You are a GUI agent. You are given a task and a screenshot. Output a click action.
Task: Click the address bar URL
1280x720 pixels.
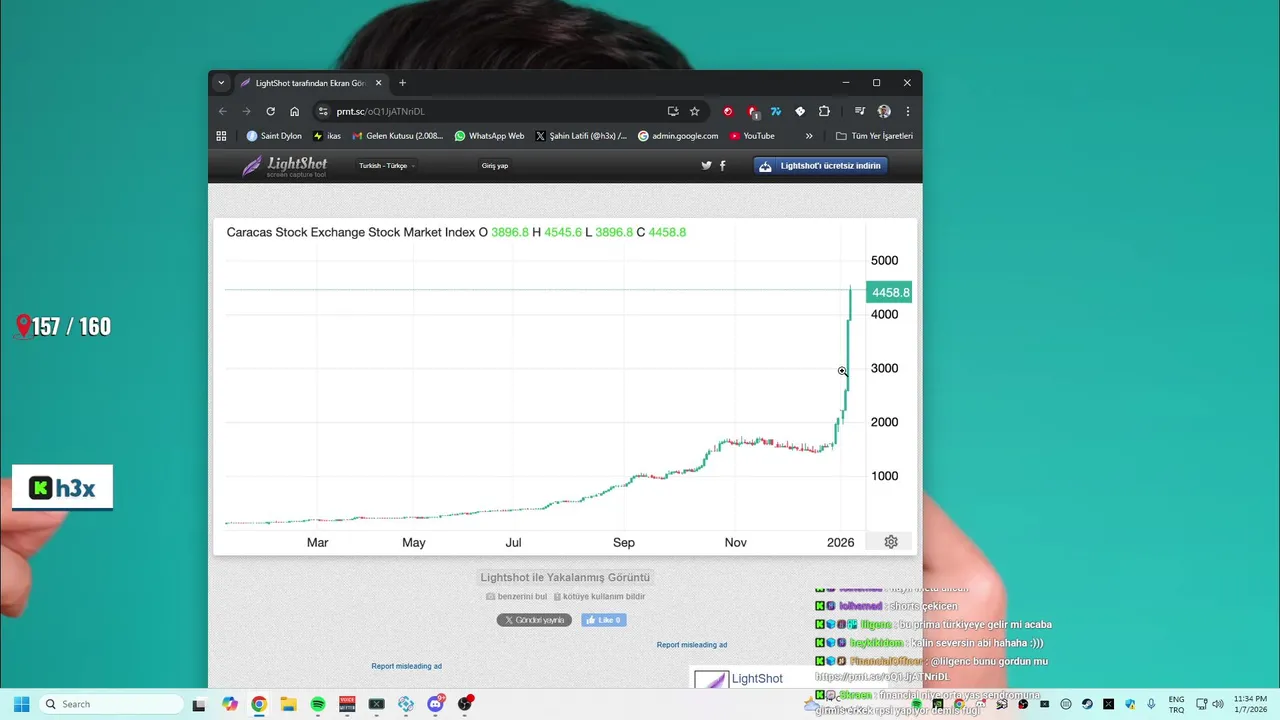coord(381,111)
